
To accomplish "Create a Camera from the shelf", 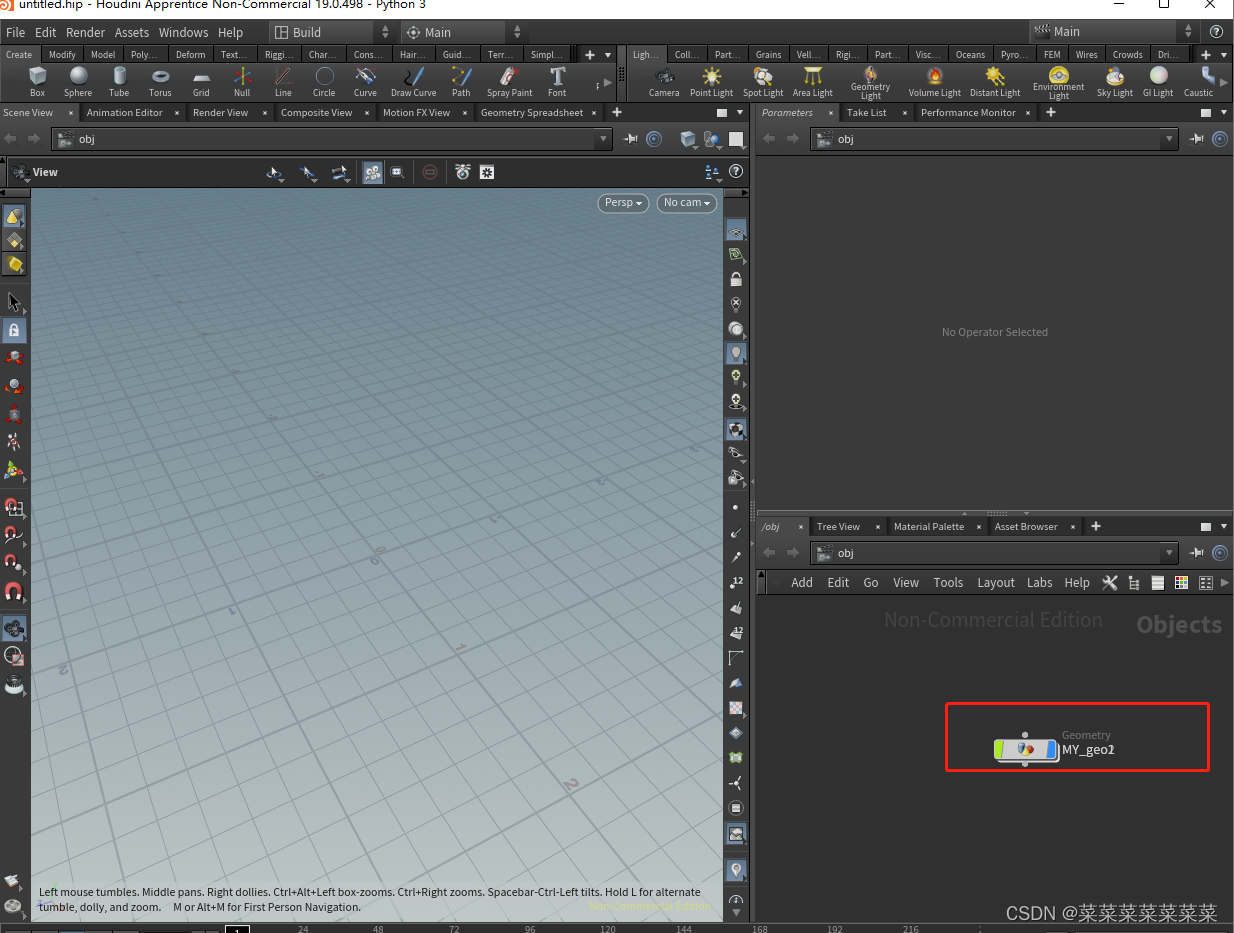I will click(664, 81).
